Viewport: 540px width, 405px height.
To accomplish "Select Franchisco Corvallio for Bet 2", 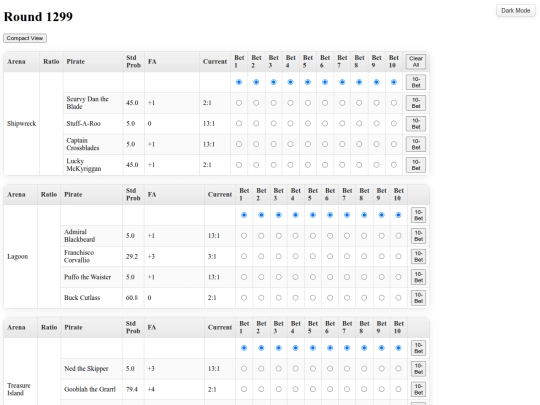I will pos(261,257).
